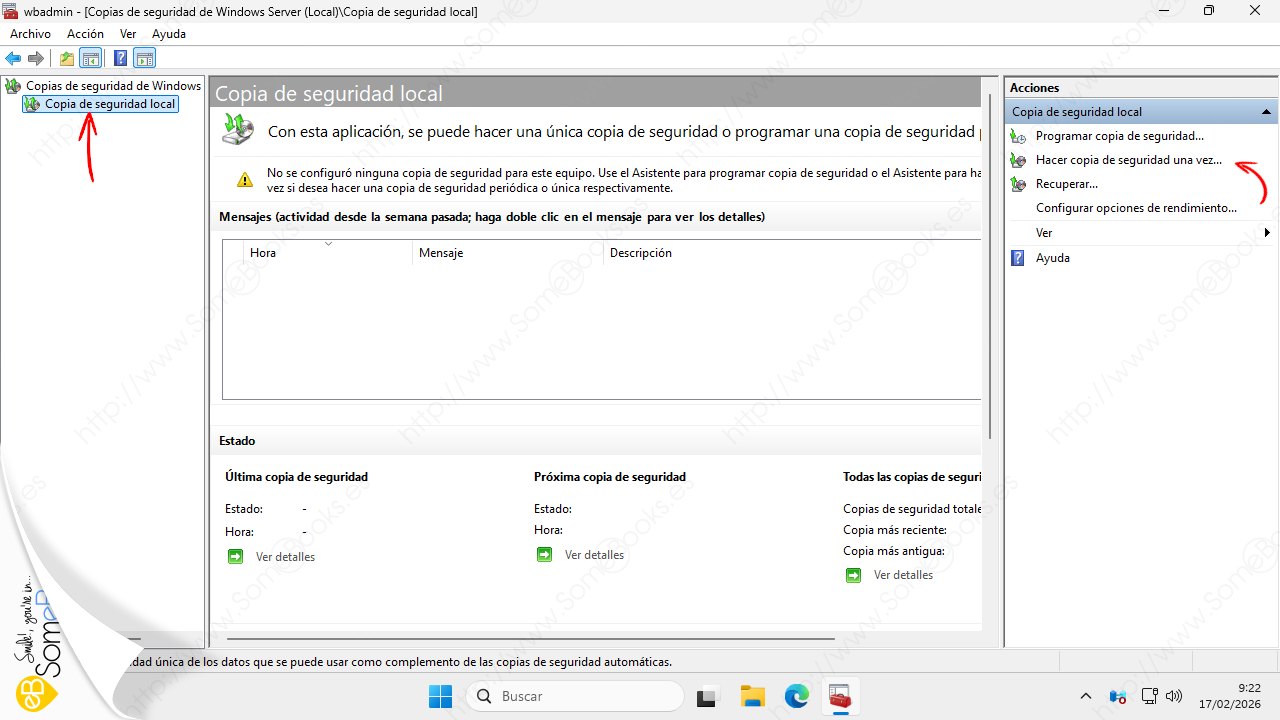Collapse the Copia de seguridad local actions header
This screenshot has height=720, width=1280.
(x=1266, y=112)
